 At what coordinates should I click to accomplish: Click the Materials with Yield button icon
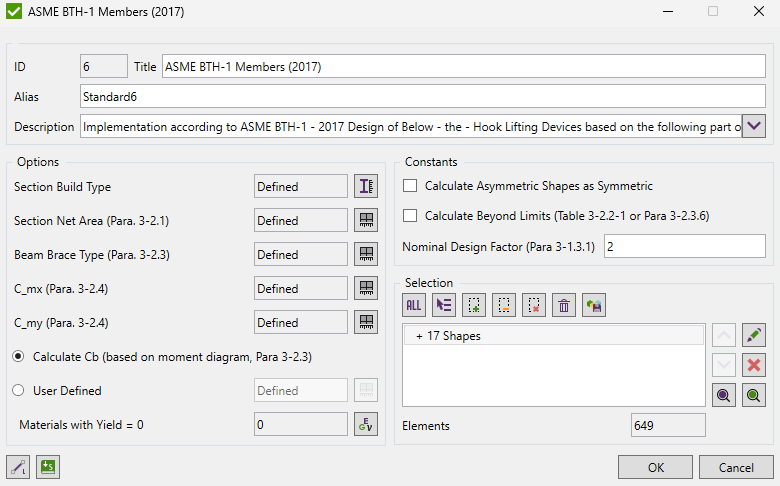(366, 424)
